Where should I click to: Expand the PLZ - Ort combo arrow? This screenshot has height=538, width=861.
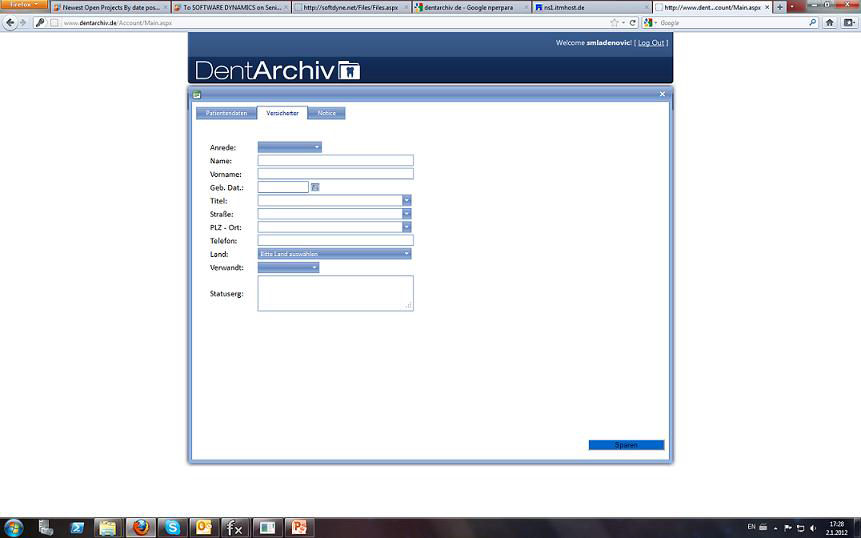click(x=406, y=227)
